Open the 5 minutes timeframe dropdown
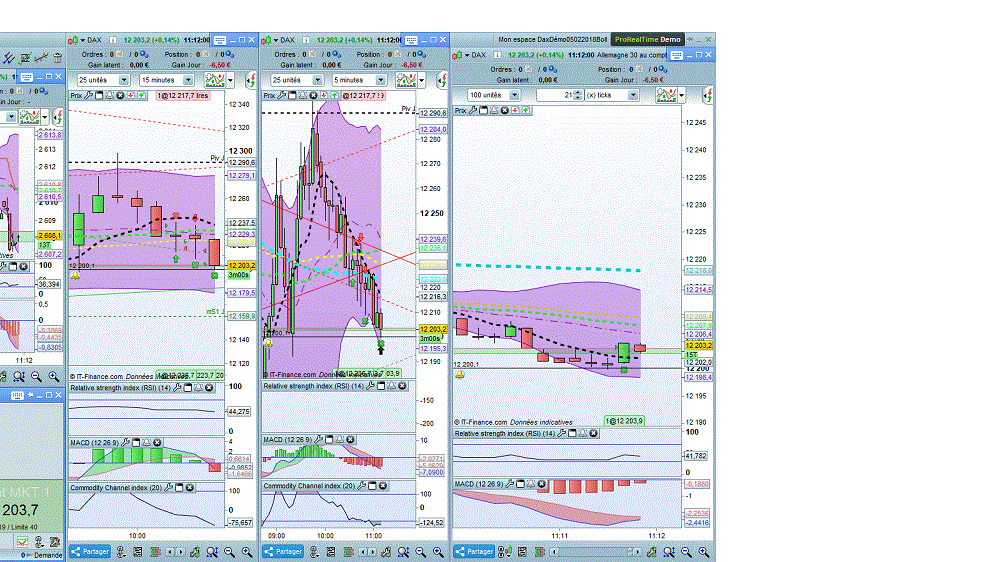Viewport: 1000px width, 562px height. click(x=360, y=80)
